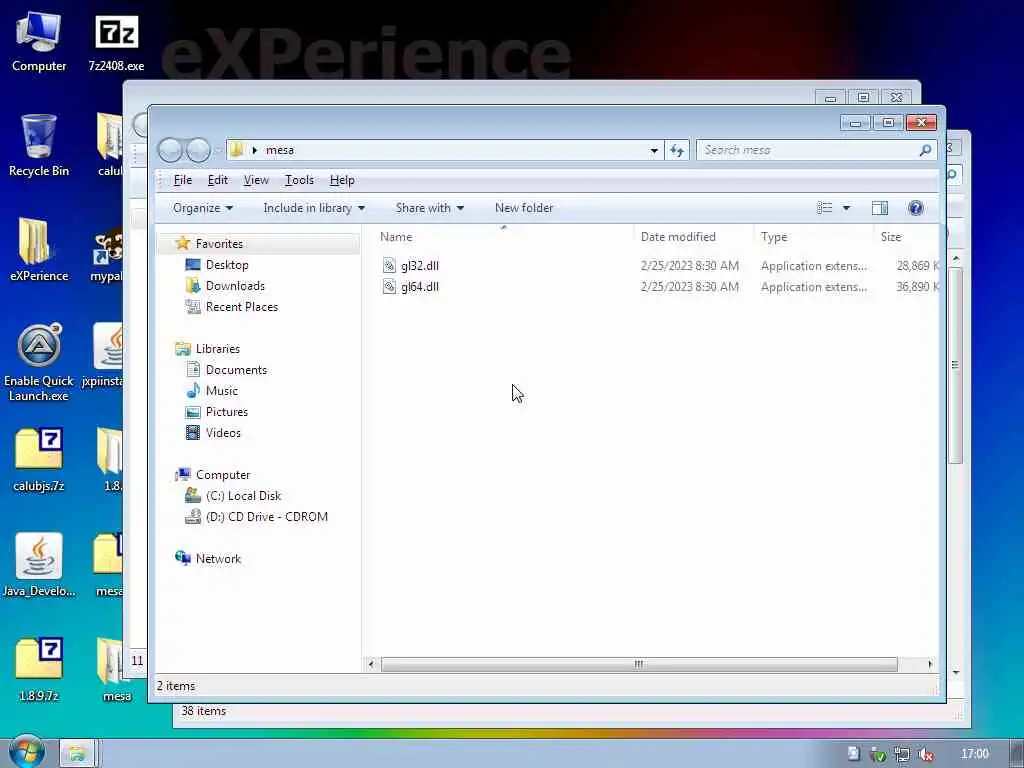Open (C:) Local Disk

pyautogui.click(x=243, y=496)
